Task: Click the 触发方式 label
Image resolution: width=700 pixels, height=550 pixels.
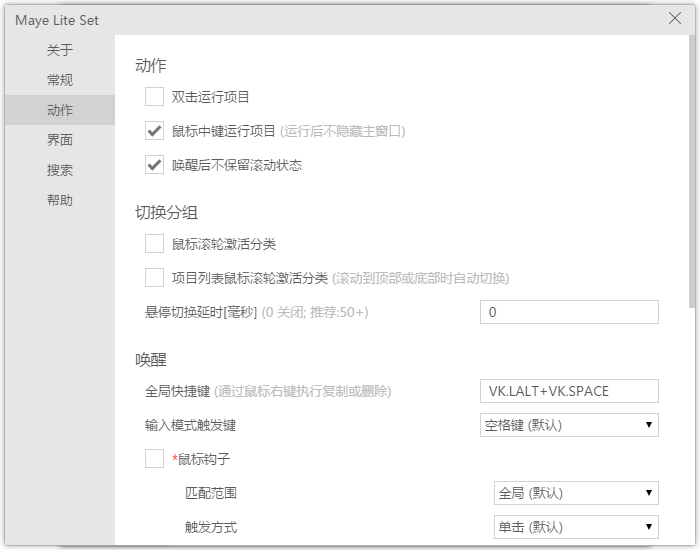Action: click(x=211, y=527)
